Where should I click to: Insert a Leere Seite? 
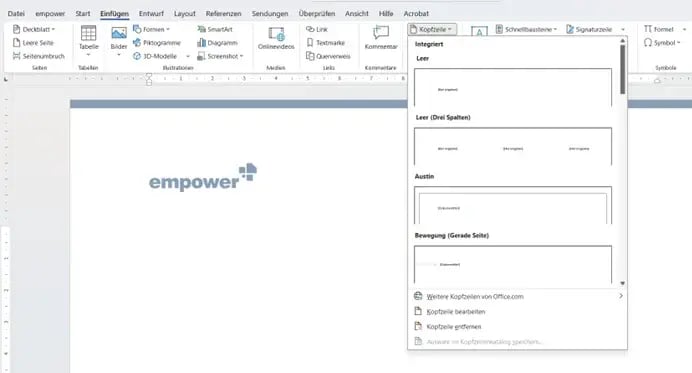coord(33,43)
